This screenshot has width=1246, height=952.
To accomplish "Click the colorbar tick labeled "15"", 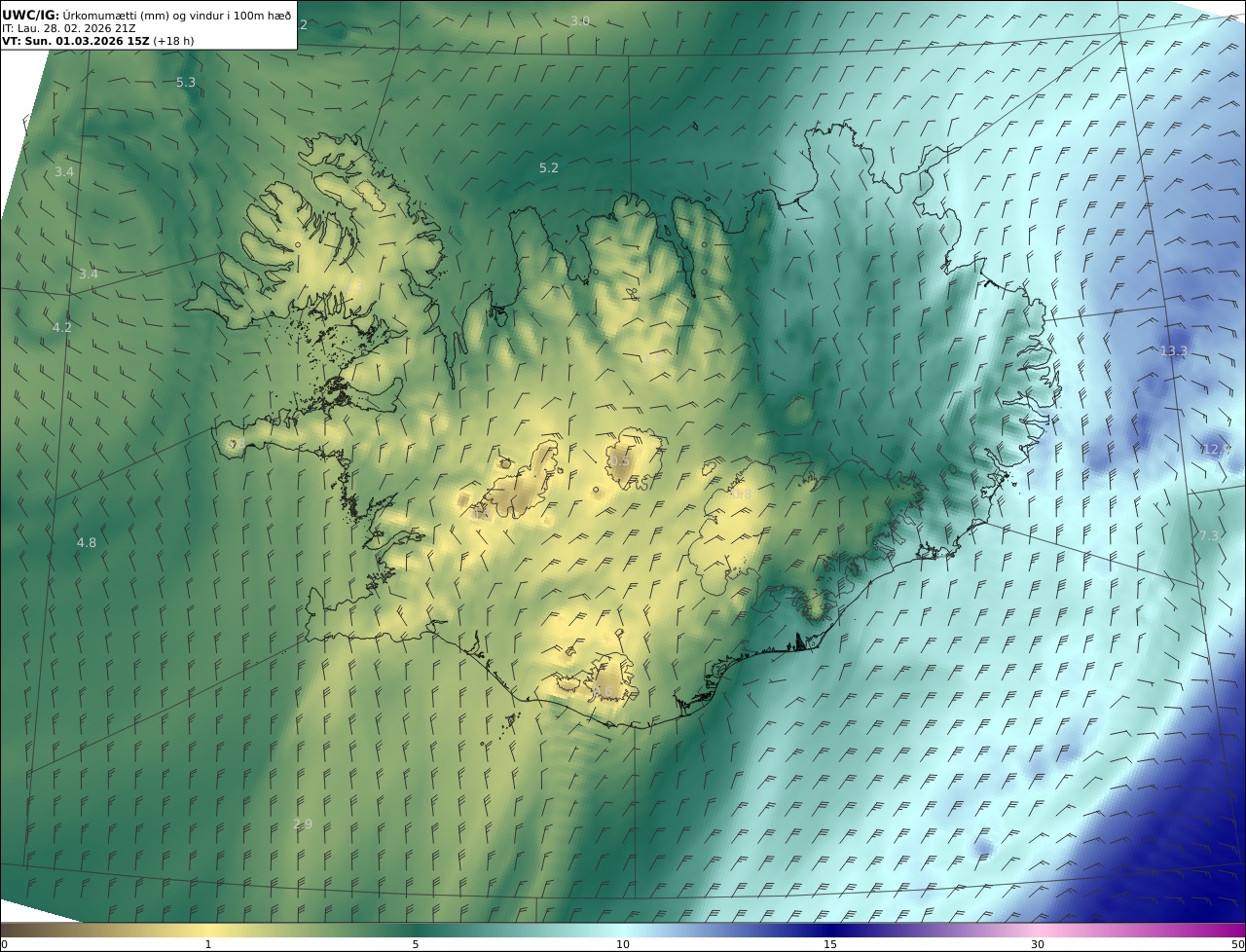I will pyautogui.click(x=830, y=944).
